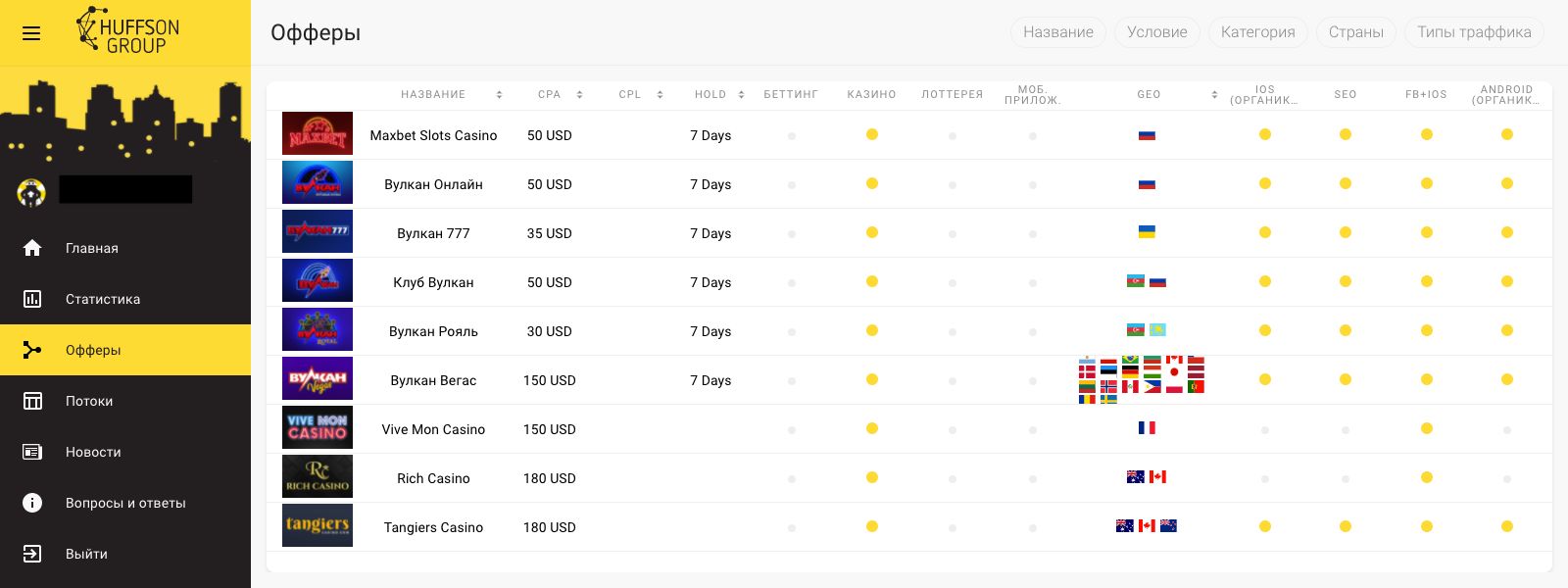The width and height of the screenshot is (1568, 588).
Task: Click the user avatar icon in sidebar
Action: (x=31, y=192)
